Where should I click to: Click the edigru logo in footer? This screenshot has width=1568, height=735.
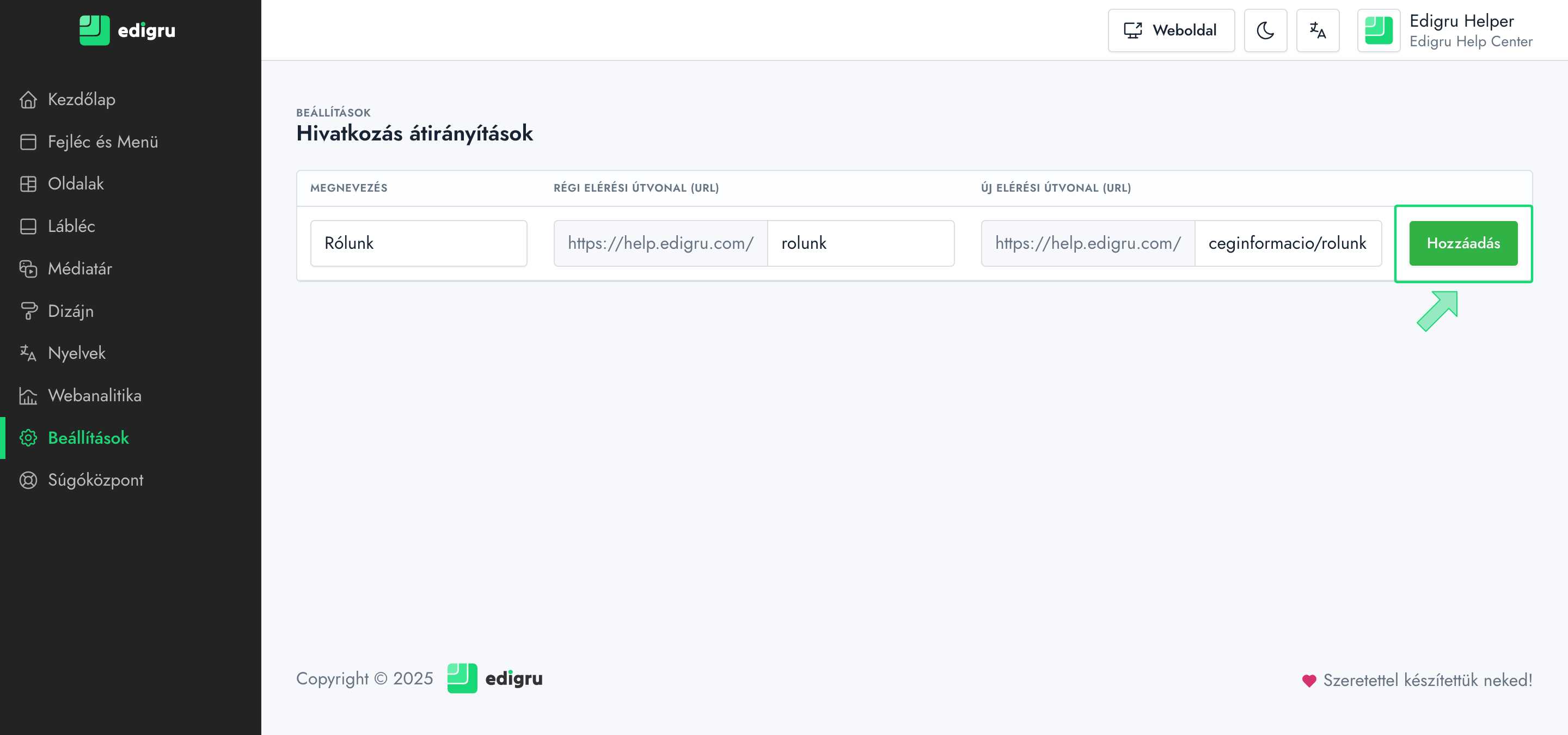pyautogui.click(x=494, y=678)
